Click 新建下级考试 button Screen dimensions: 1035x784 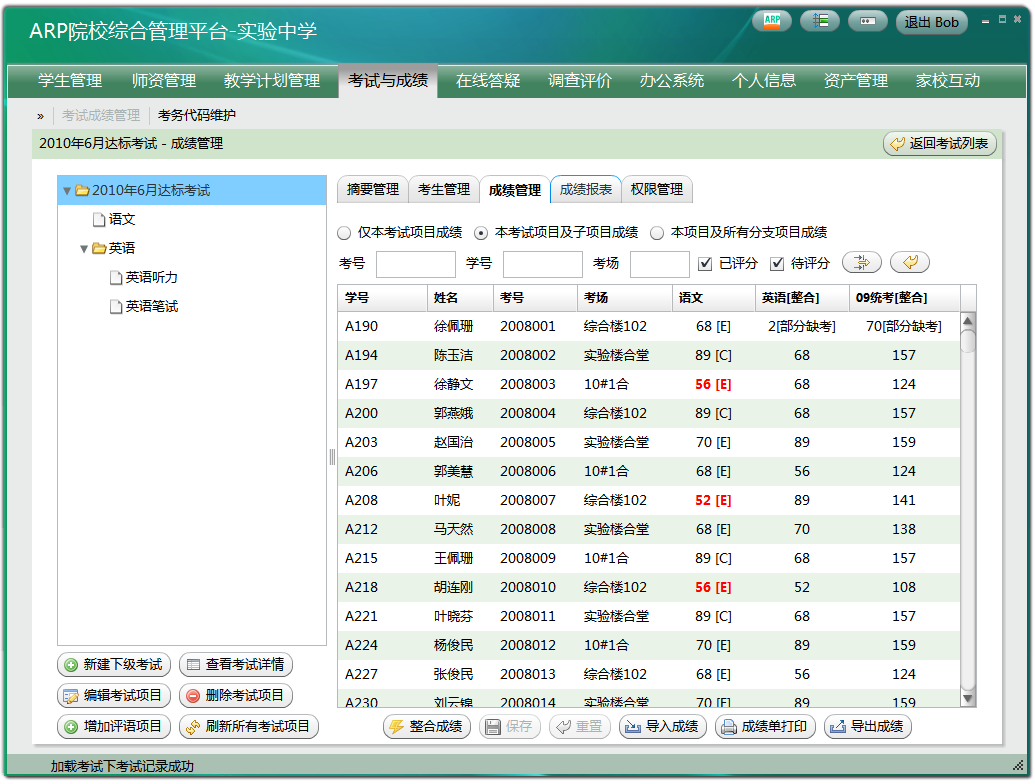pyautogui.click(x=114, y=665)
